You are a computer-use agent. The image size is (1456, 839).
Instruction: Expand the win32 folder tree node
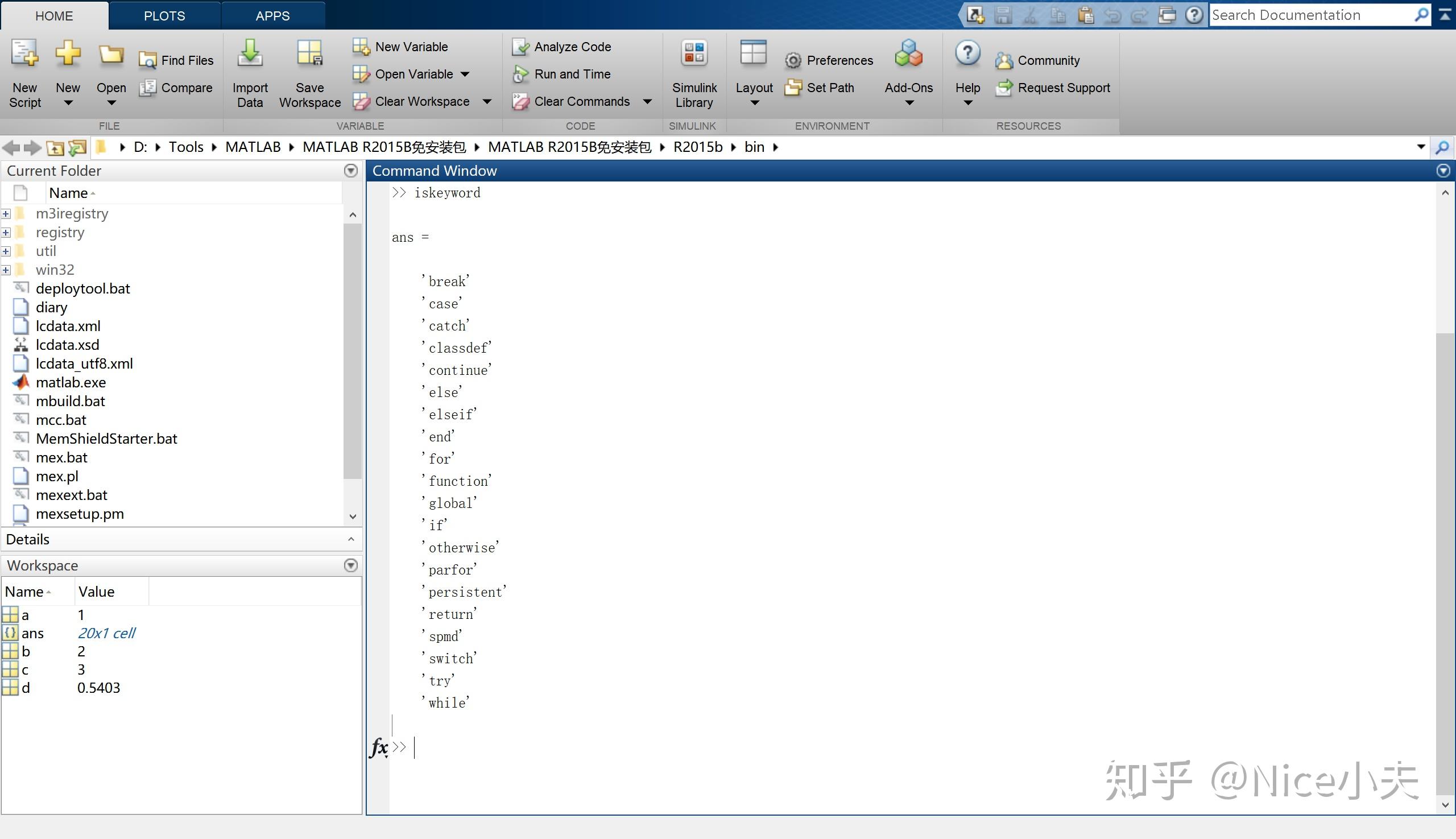tap(6, 270)
